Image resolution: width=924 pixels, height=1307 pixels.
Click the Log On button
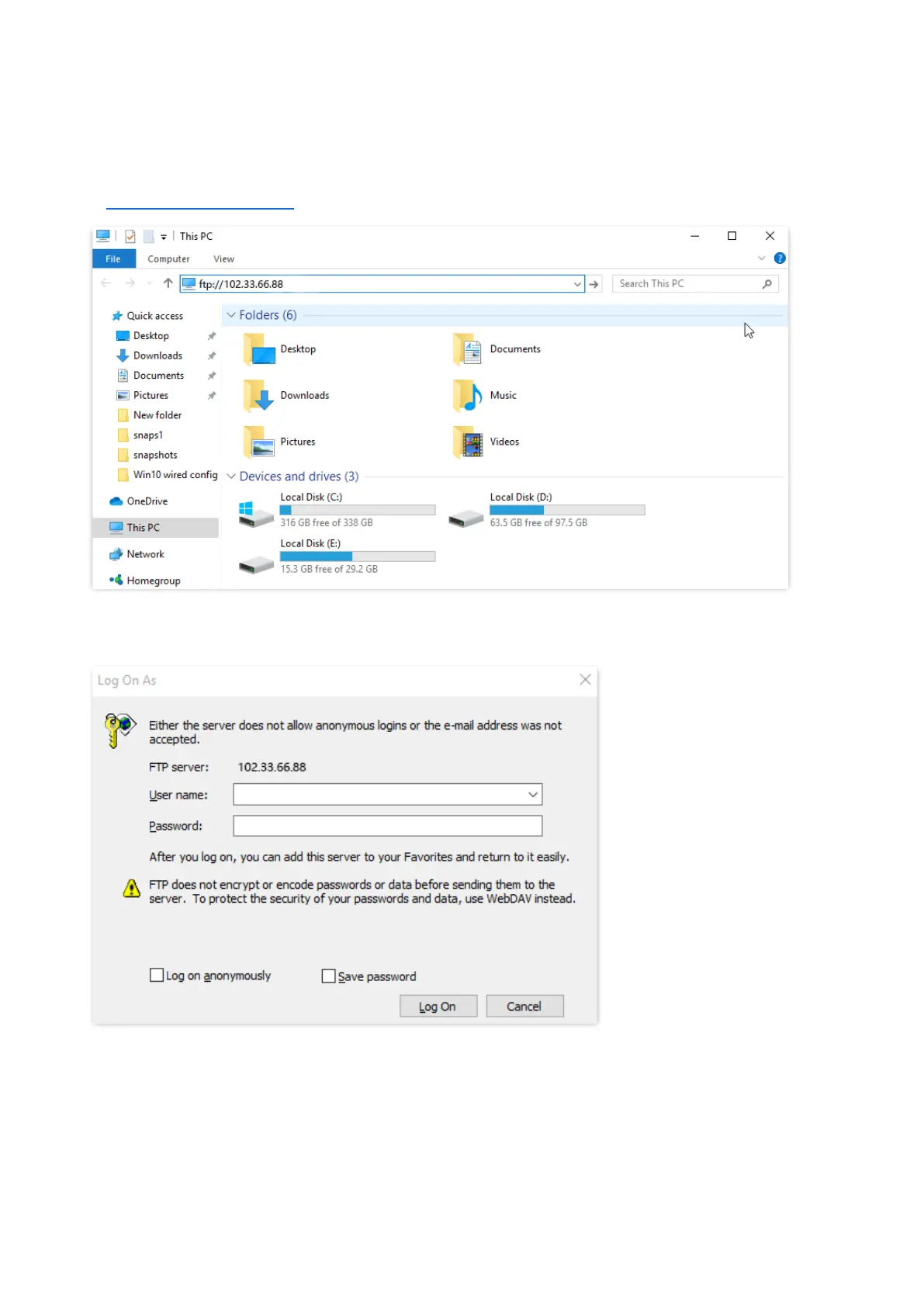(x=438, y=1007)
